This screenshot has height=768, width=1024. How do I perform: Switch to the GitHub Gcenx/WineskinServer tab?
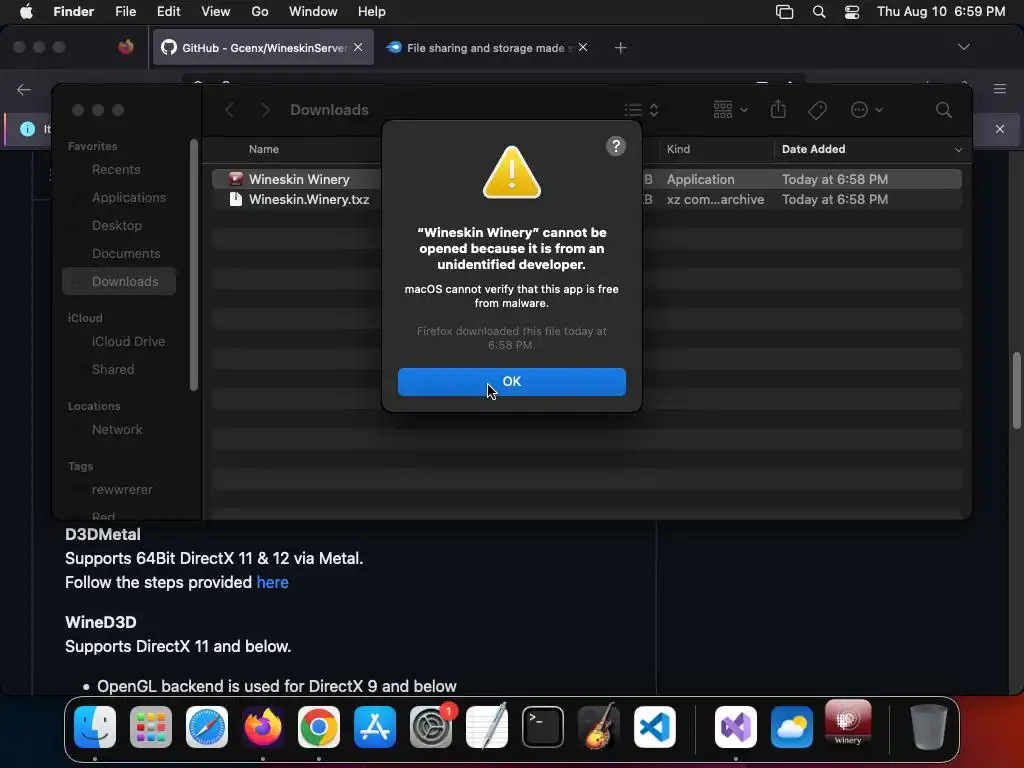[263, 48]
